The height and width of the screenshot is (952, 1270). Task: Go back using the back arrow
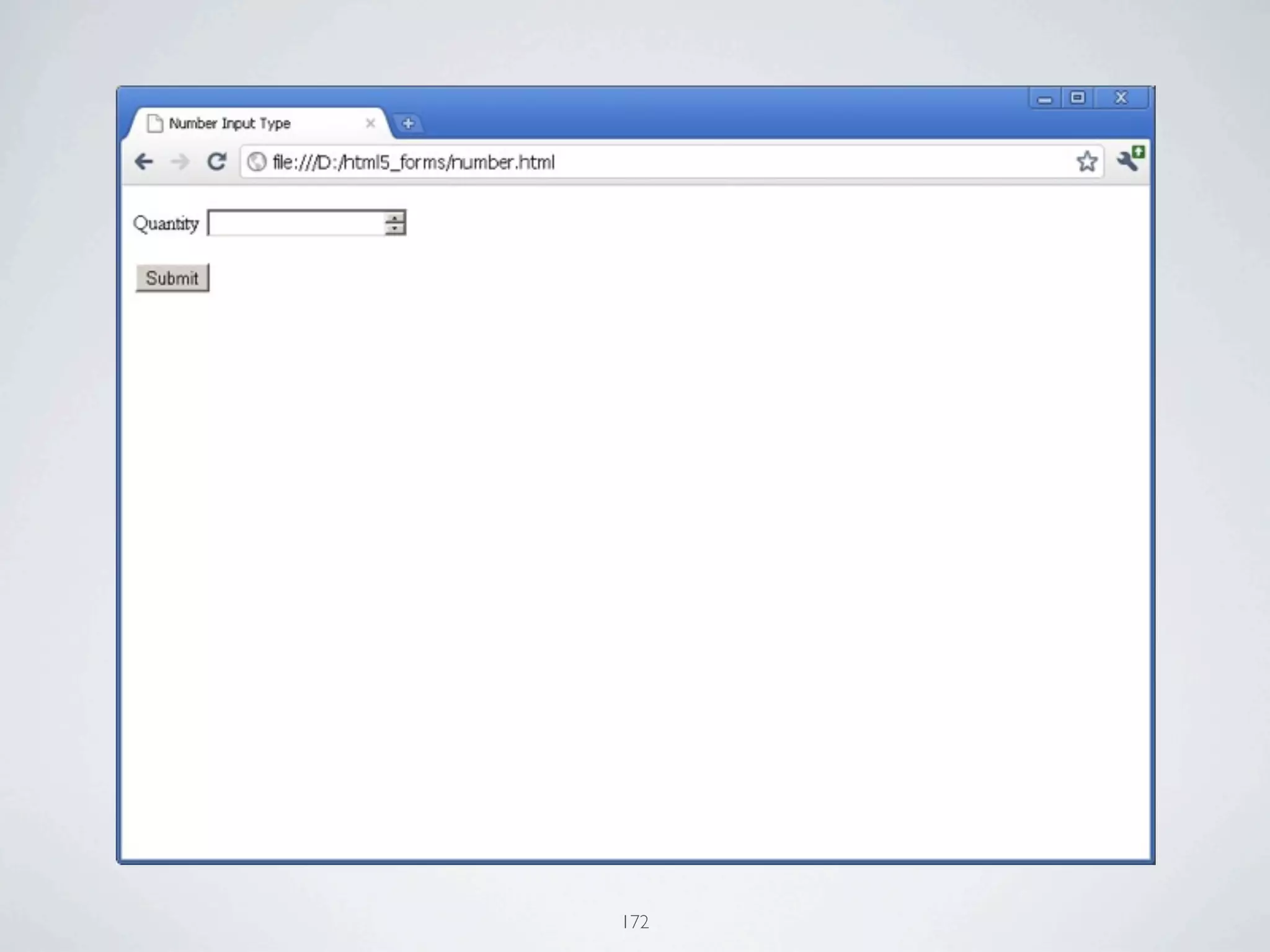pyautogui.click(x=144, y=162)
